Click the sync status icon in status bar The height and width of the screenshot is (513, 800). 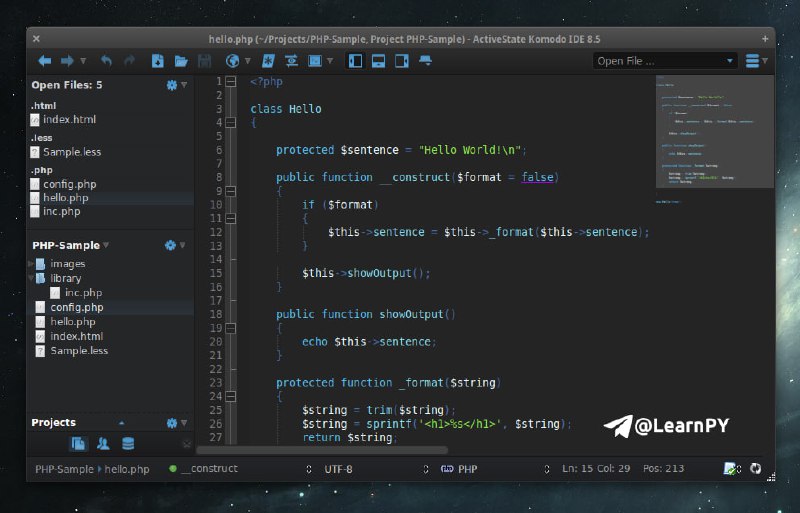tap(756, 469)
